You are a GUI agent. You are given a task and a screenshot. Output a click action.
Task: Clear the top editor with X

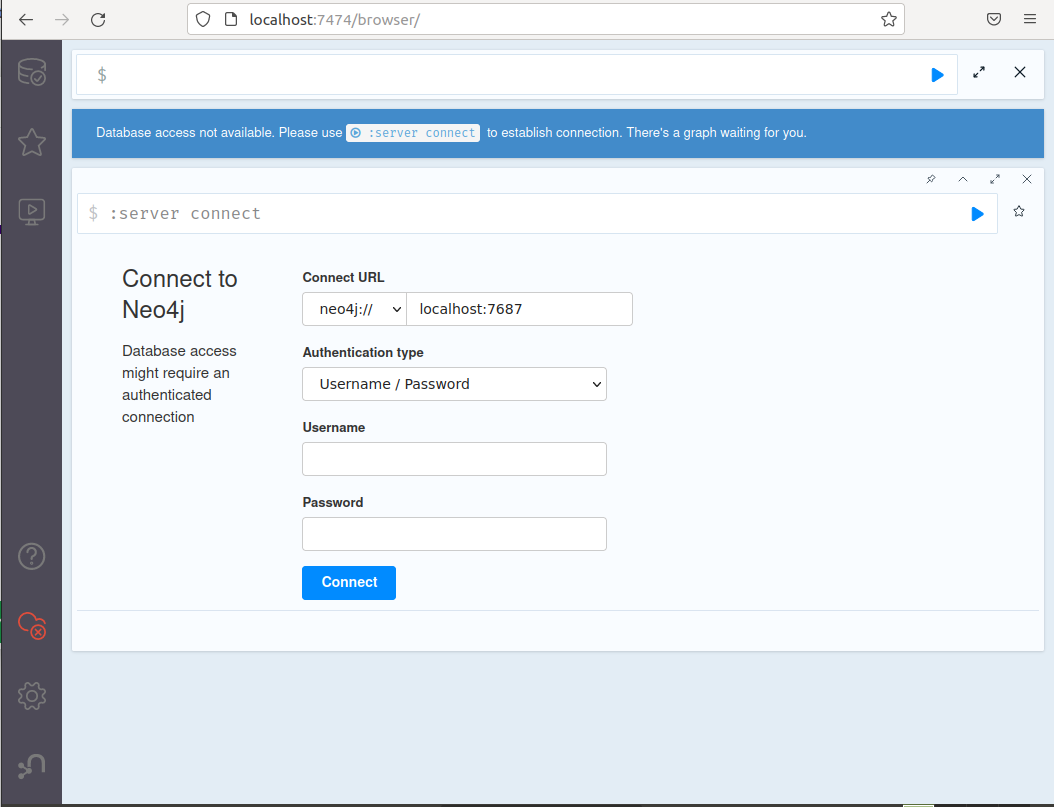(x=1020, y=72)
